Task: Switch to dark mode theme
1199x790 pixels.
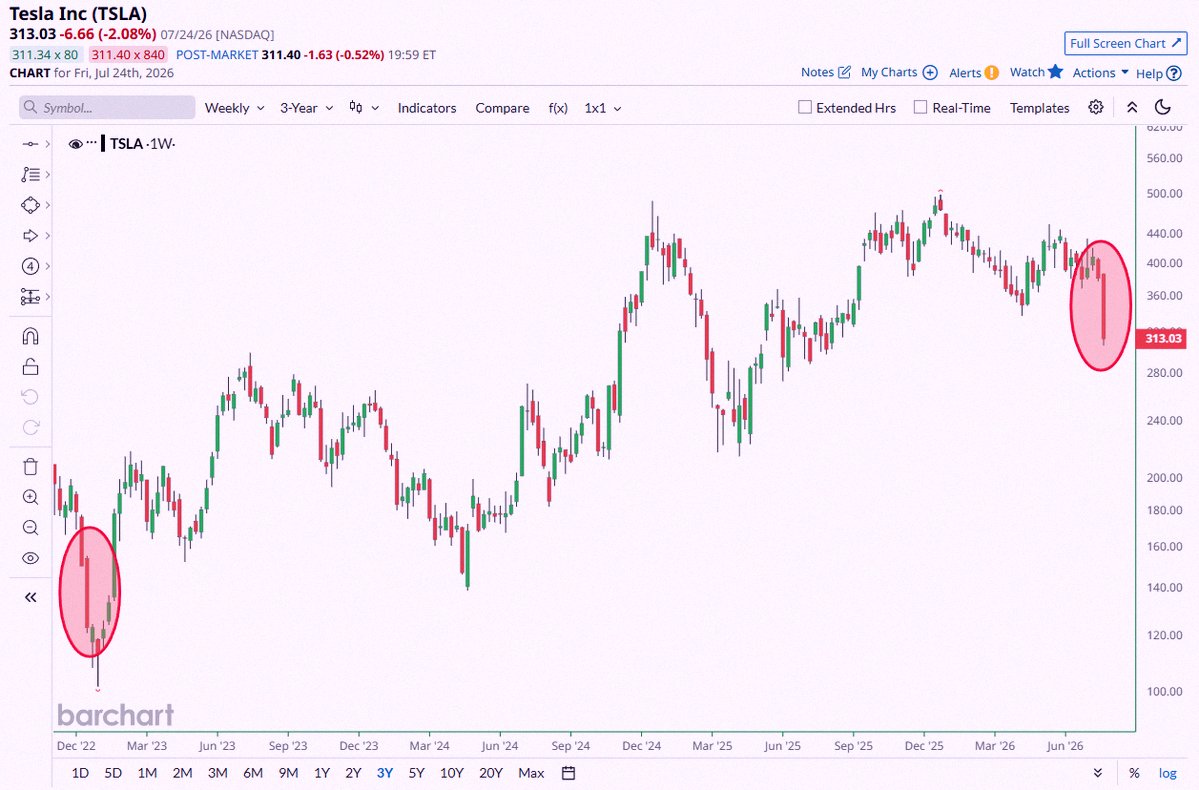Action: point(1163,107)
